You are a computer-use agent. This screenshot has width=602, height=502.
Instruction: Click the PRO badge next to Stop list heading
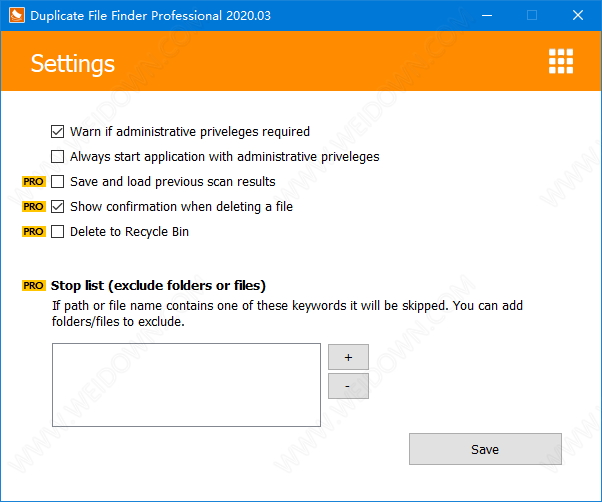(x=34, y=285)
